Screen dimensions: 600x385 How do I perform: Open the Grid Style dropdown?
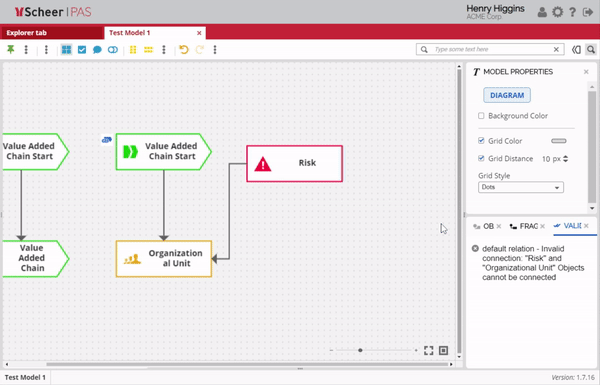pyautogui.click(x=520, y=187)
